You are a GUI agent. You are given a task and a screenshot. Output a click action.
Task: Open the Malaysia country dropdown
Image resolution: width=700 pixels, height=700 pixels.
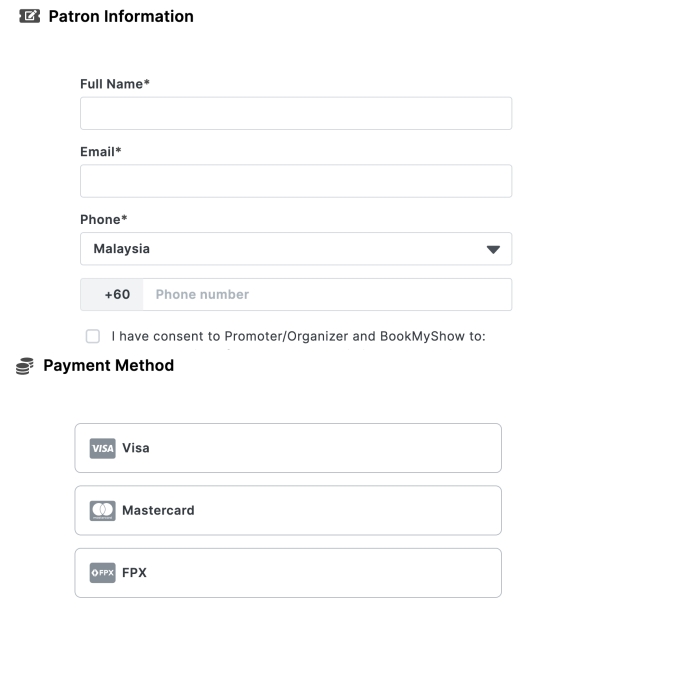[295, 249]
